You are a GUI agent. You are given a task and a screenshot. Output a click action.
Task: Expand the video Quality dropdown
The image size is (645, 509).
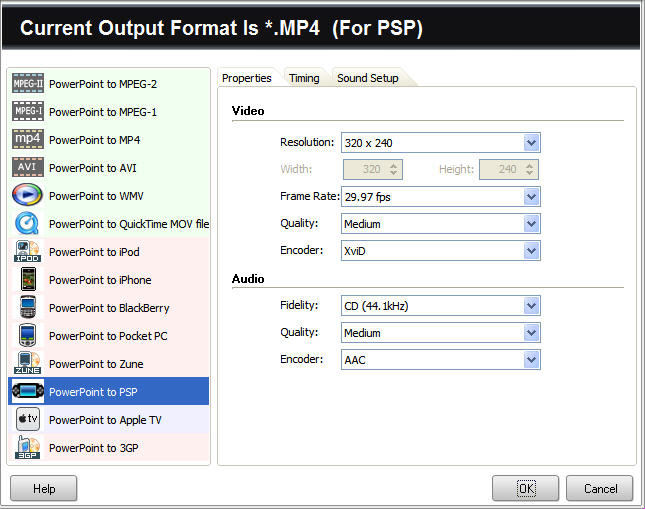click(441, 224)
